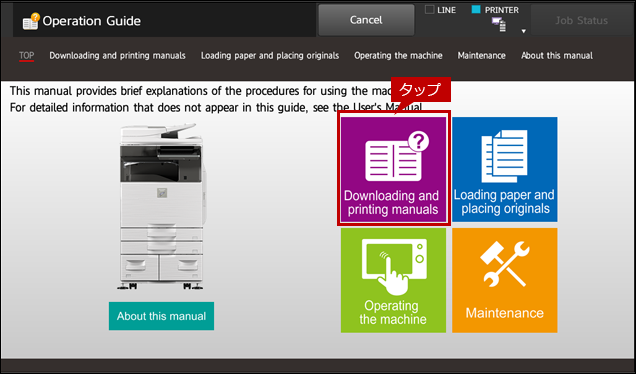
Task: Switch to About this manual tab
Action: 557,56
